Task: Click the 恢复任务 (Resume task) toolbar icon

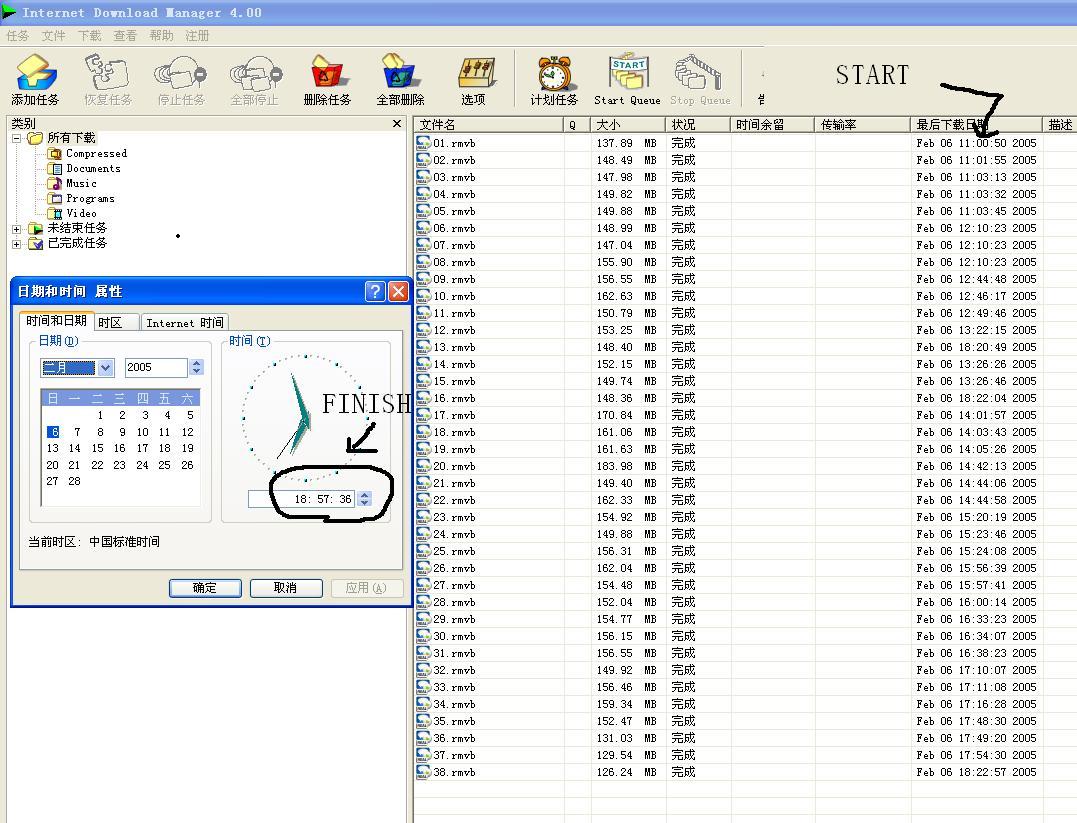Action: coord(108,80)
